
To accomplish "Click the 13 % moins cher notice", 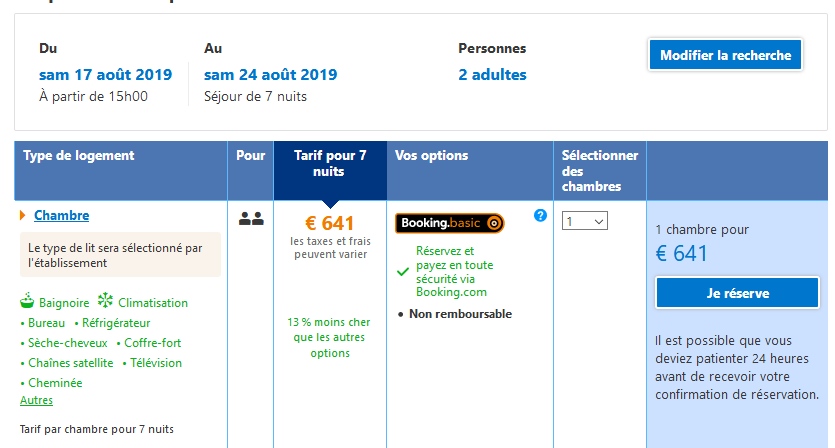I will coord(329,338).
